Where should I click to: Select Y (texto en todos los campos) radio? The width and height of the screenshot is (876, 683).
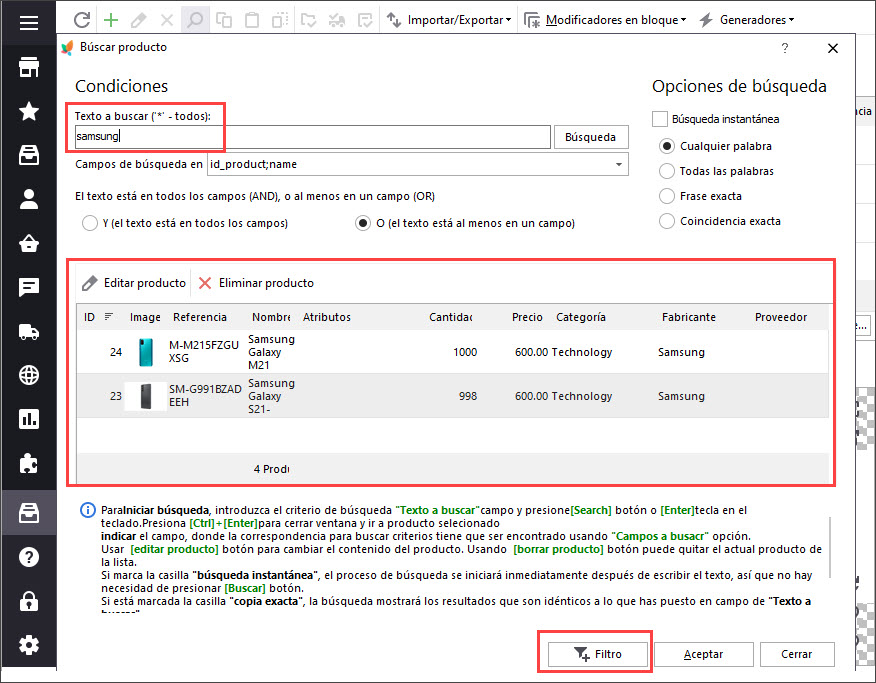[89, 223]
